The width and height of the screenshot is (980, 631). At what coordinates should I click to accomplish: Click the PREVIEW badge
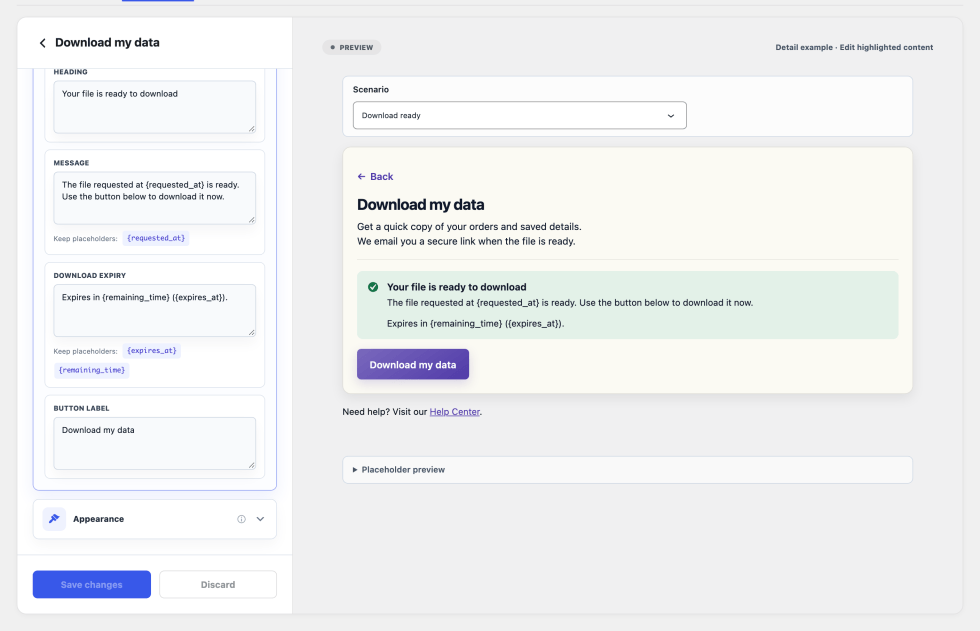(352, 47)
